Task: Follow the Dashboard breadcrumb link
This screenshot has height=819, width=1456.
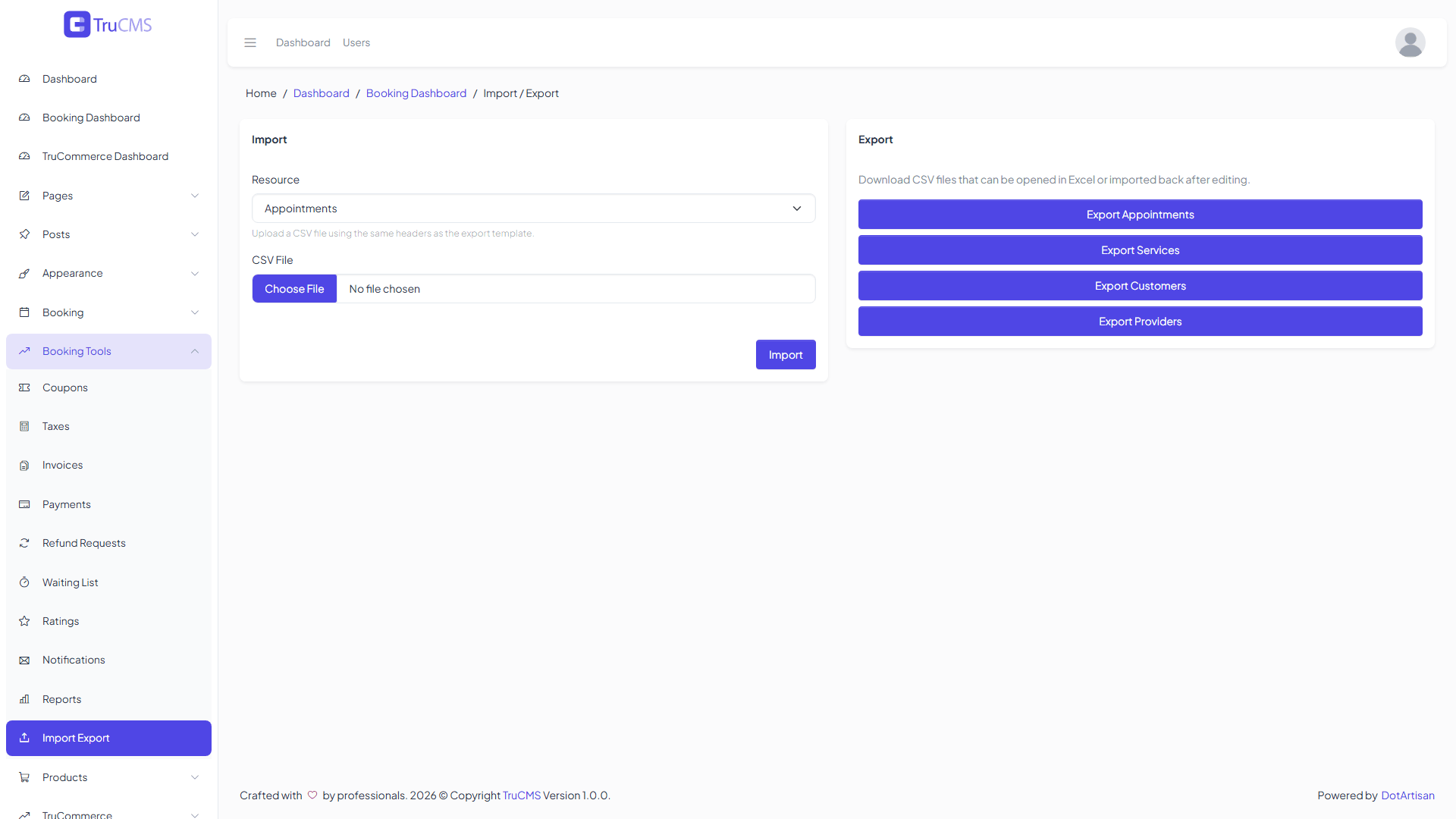Action: coord(322,93)
